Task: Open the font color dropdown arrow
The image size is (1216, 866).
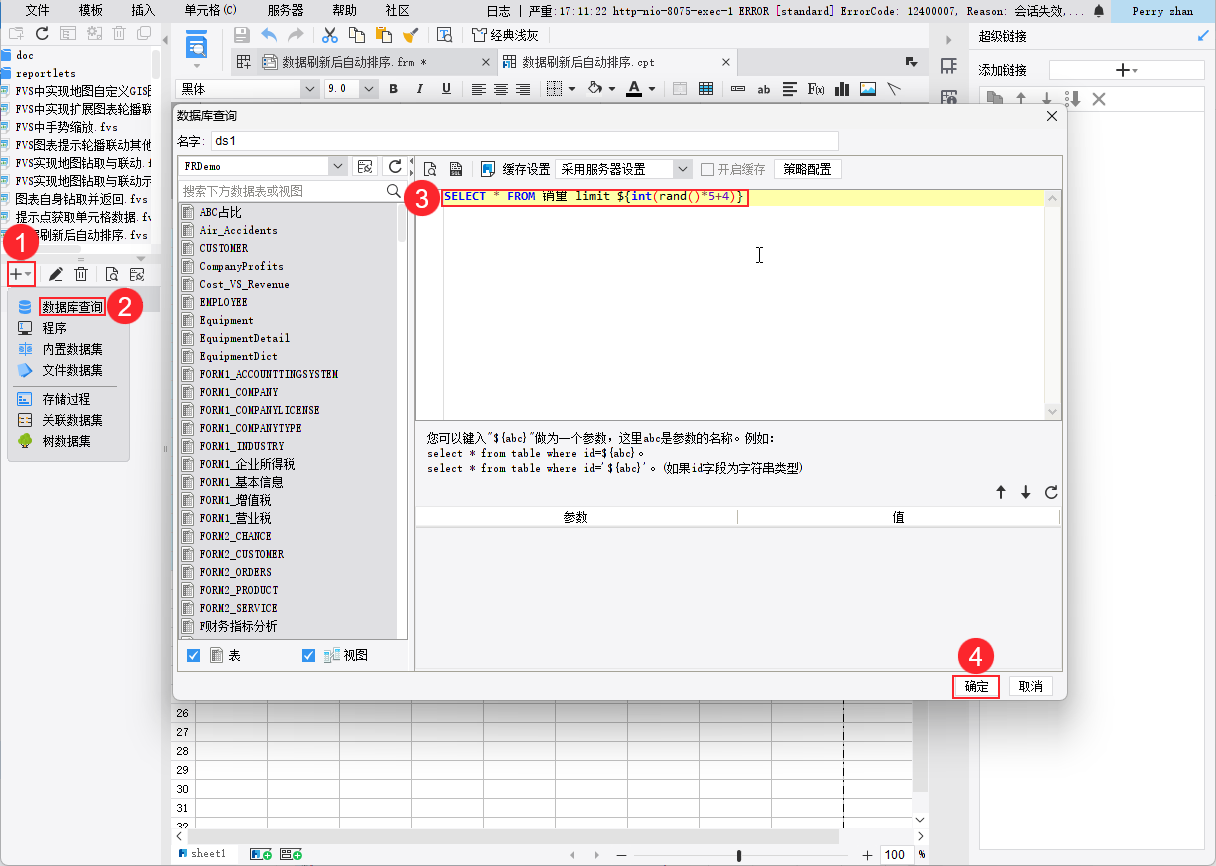Action: (652, 89)
